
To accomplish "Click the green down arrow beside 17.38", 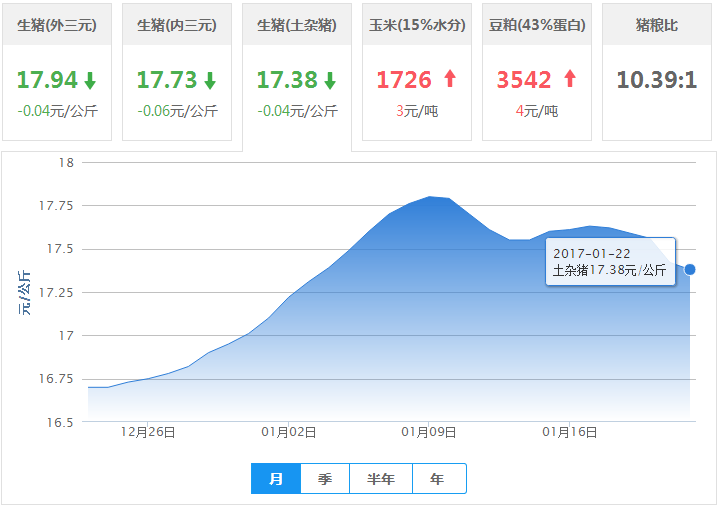I will coord(330,81).
